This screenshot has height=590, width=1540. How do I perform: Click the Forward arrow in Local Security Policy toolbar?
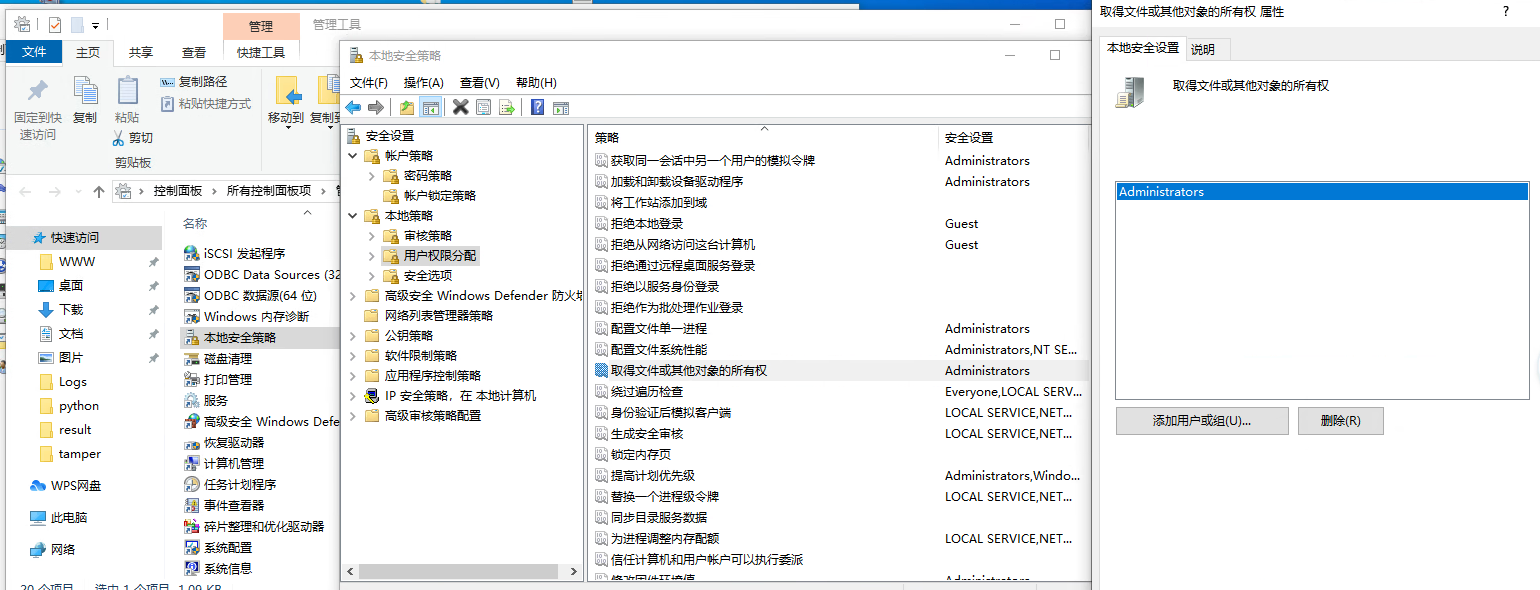tap(375, 107)
